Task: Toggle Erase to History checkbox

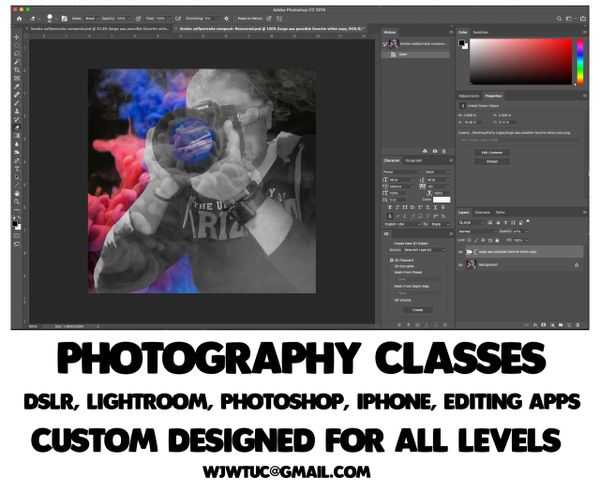Action: click(235, 18)
